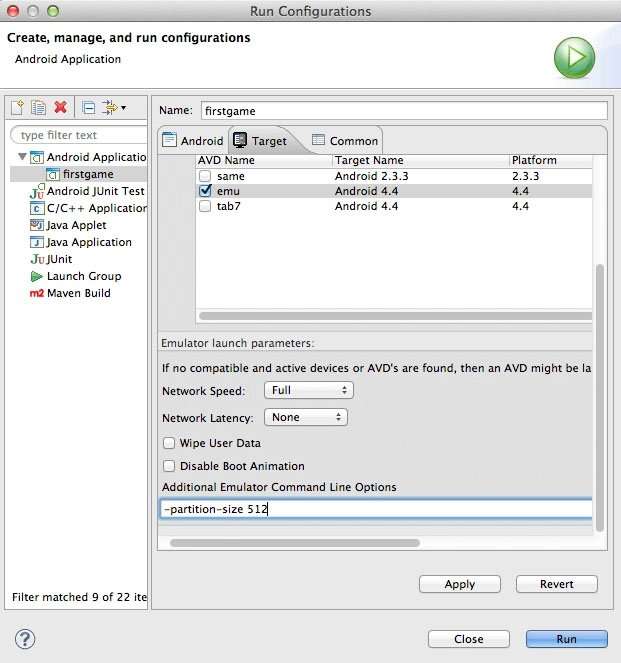Click the new launch configuration icon
621x663 pixels.
[x=17, y=108]
